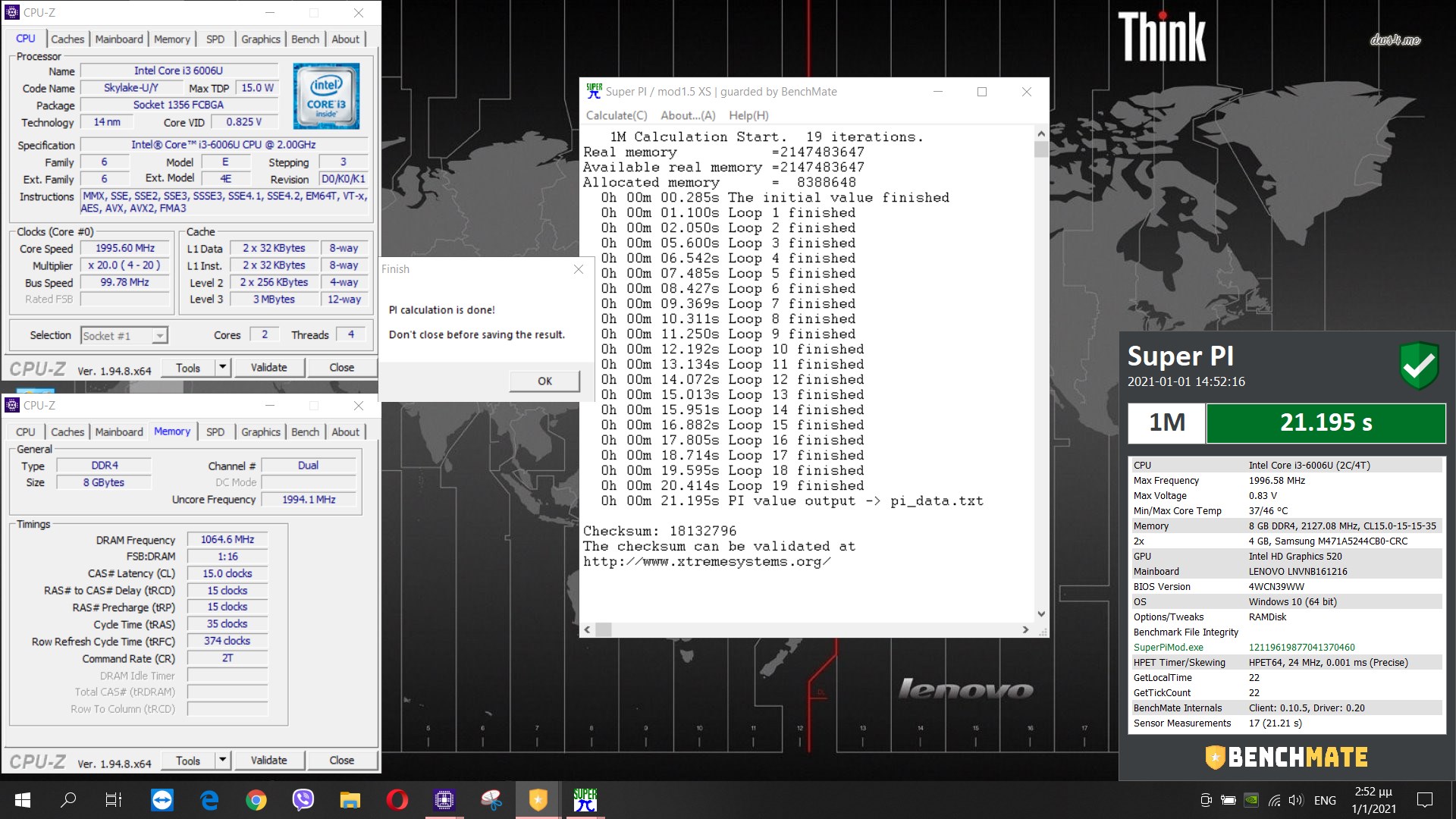The image size is (1456, 819).
Task: Open the Windows Start menu
Action: (23, 800)
